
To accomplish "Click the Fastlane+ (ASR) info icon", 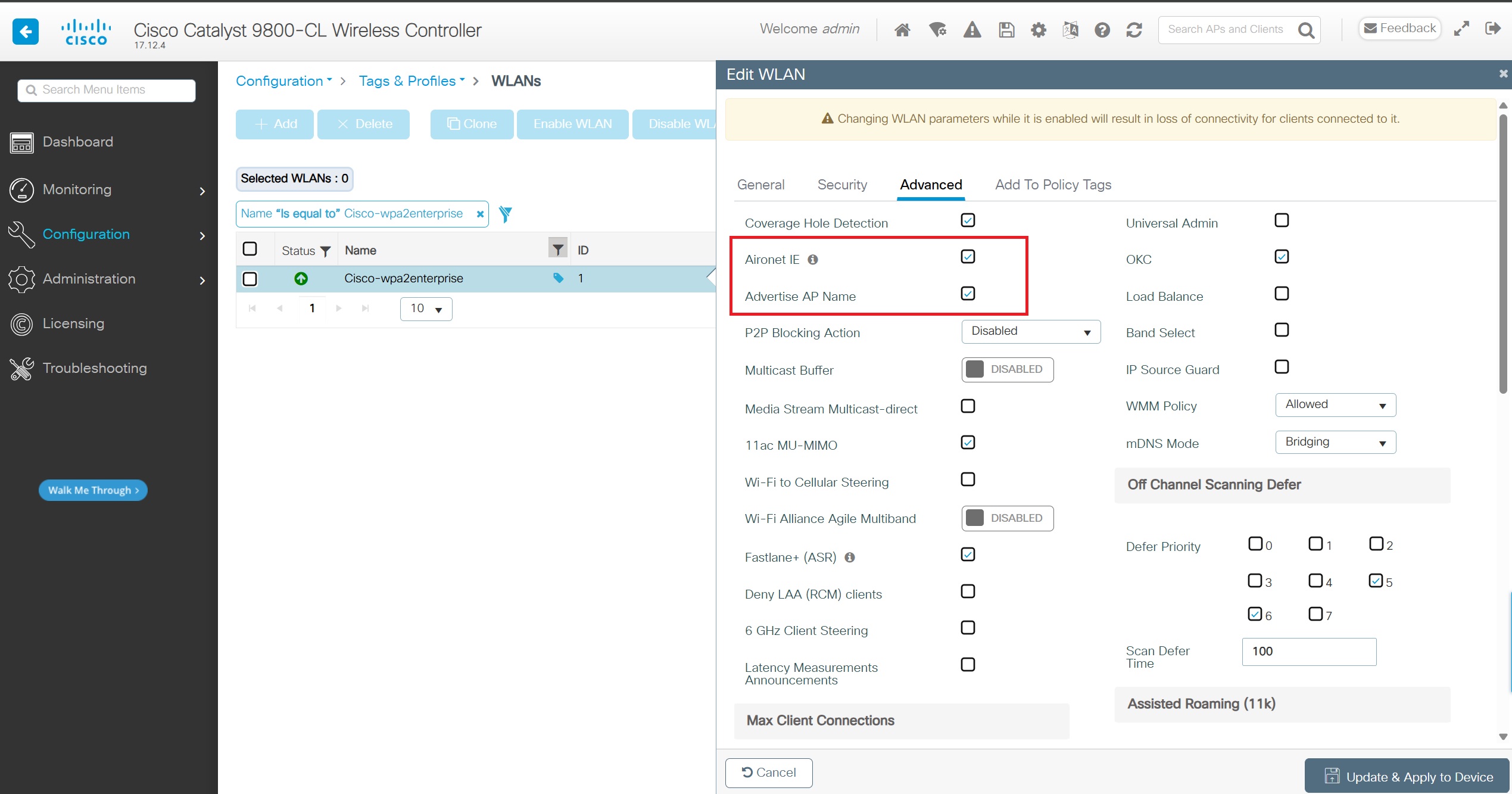I will tap(850, 558).
